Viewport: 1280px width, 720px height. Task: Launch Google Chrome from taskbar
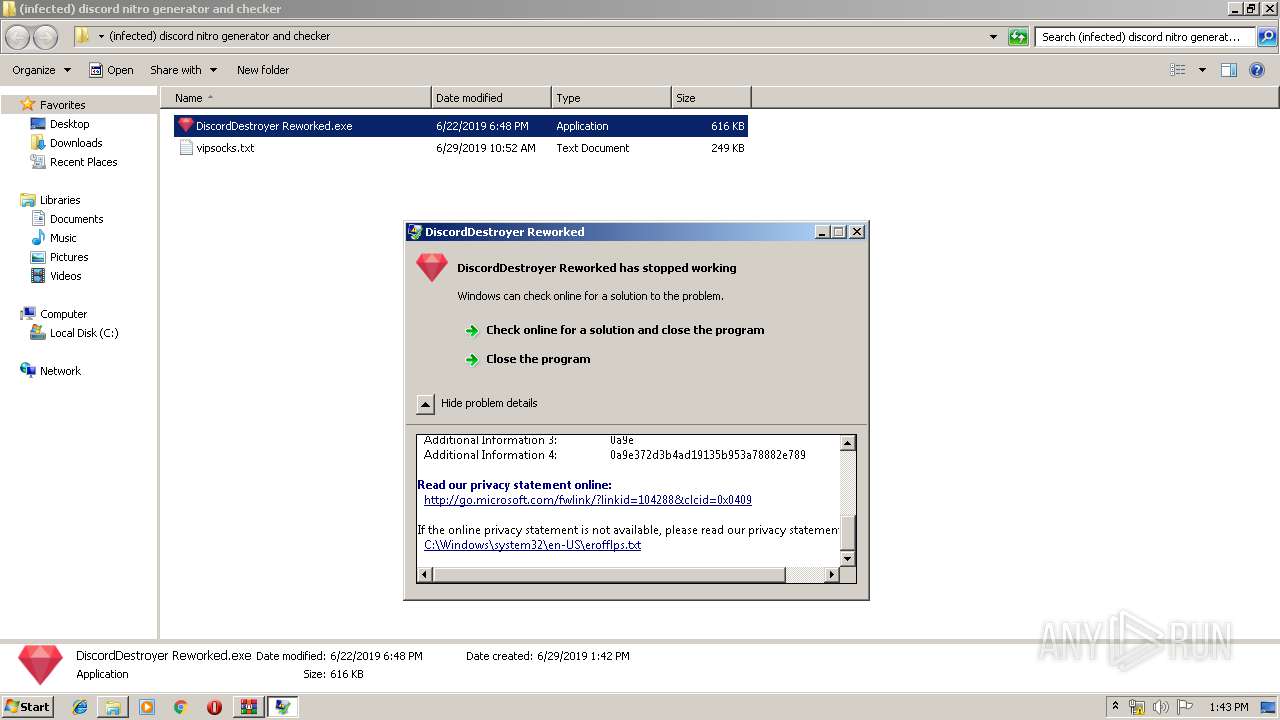click(x=181, y=707)
